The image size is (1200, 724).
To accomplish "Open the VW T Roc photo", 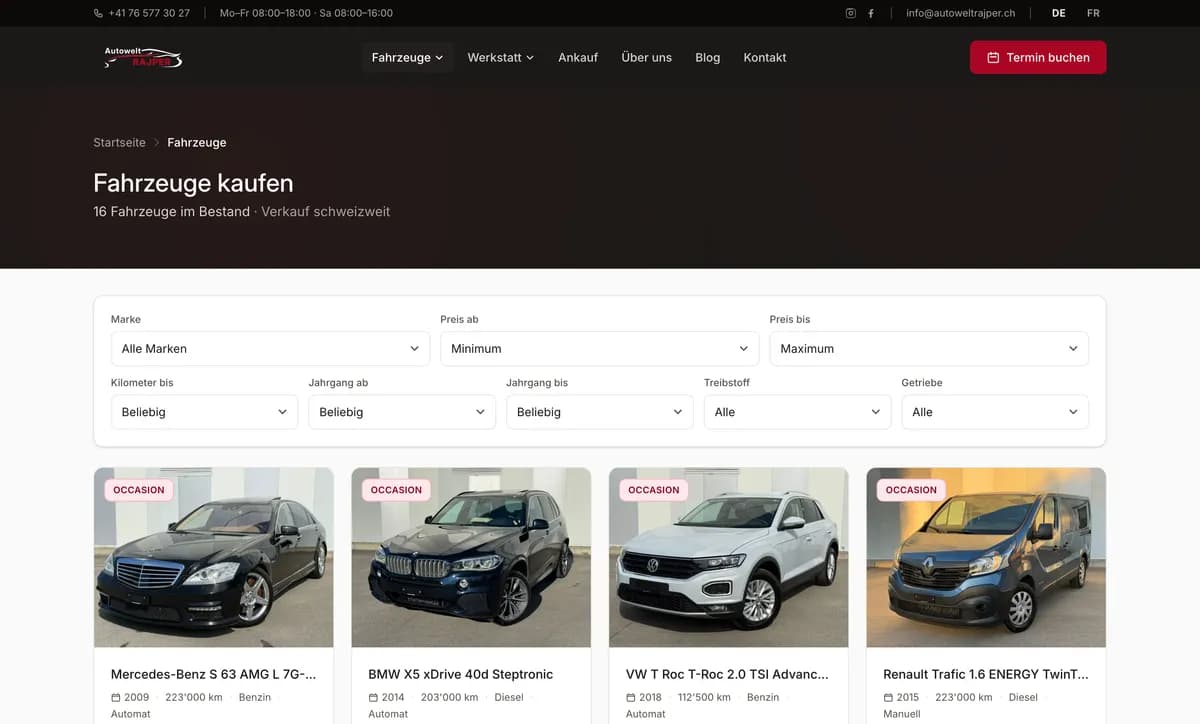I will pos(729,558).
